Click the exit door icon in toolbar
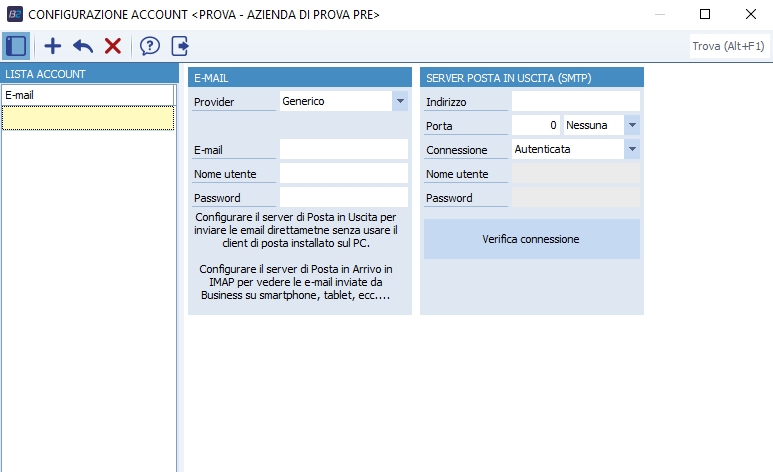 click(x=180, y=46)
